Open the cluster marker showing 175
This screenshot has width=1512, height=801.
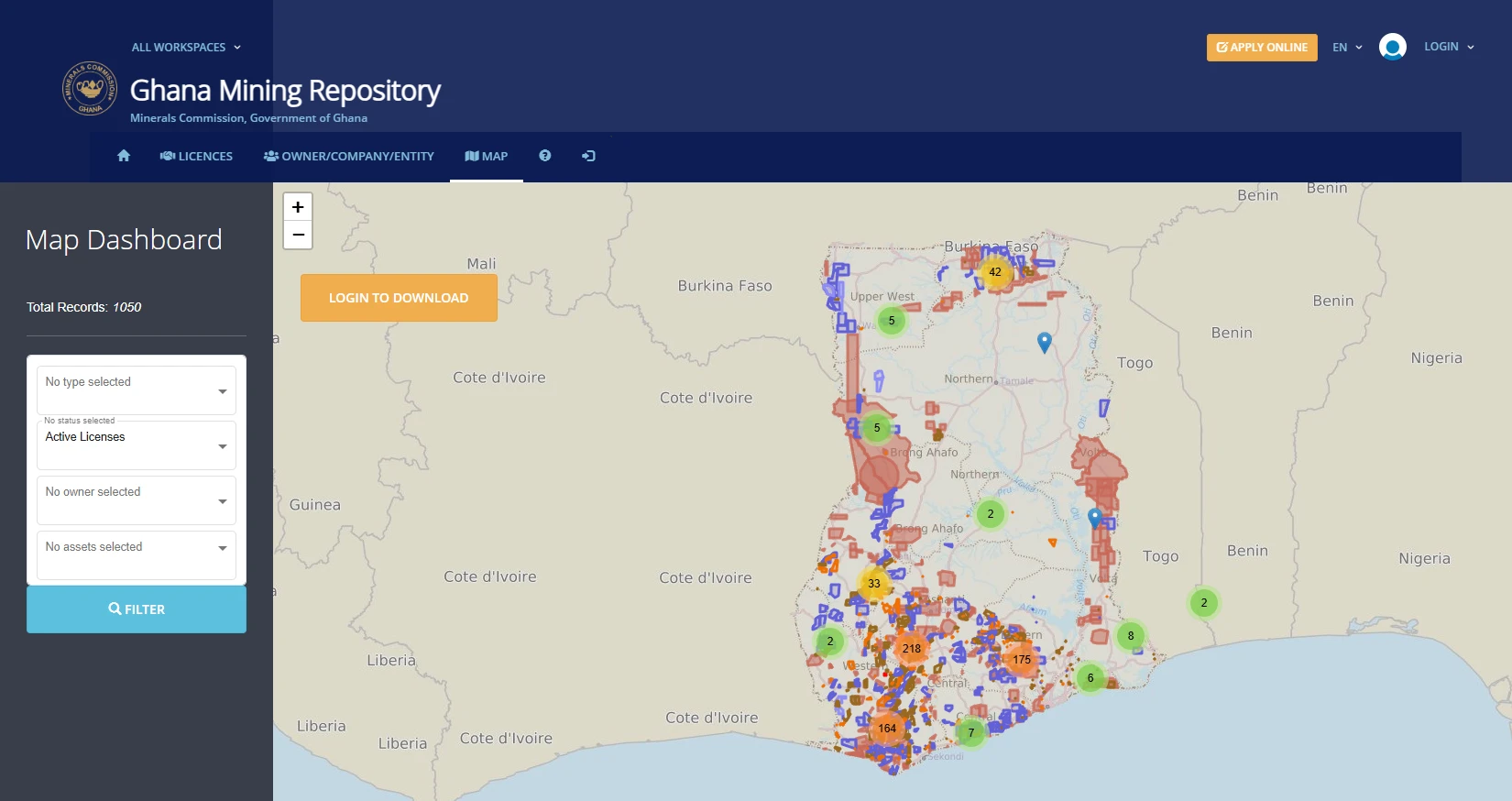coord(1022,659)
